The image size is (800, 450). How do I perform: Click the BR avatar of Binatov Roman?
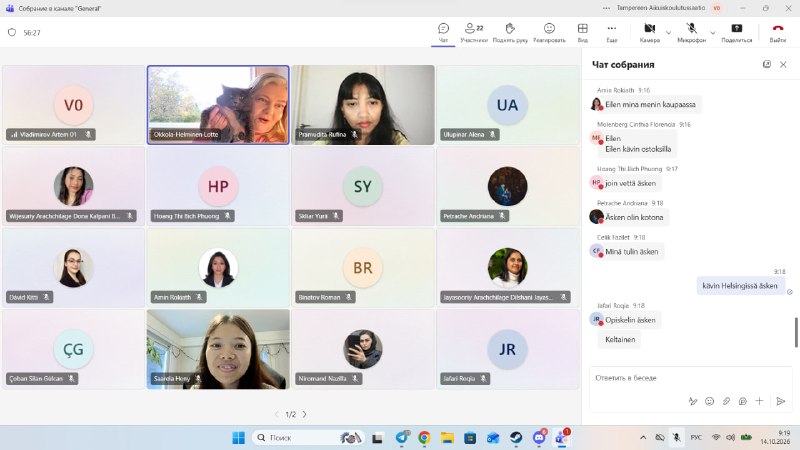[362, 267]
